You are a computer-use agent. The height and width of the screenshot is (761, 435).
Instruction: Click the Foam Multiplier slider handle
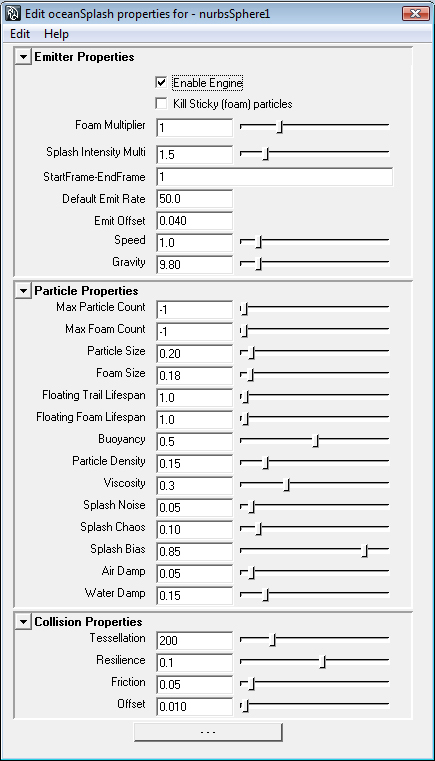(280, 127)
